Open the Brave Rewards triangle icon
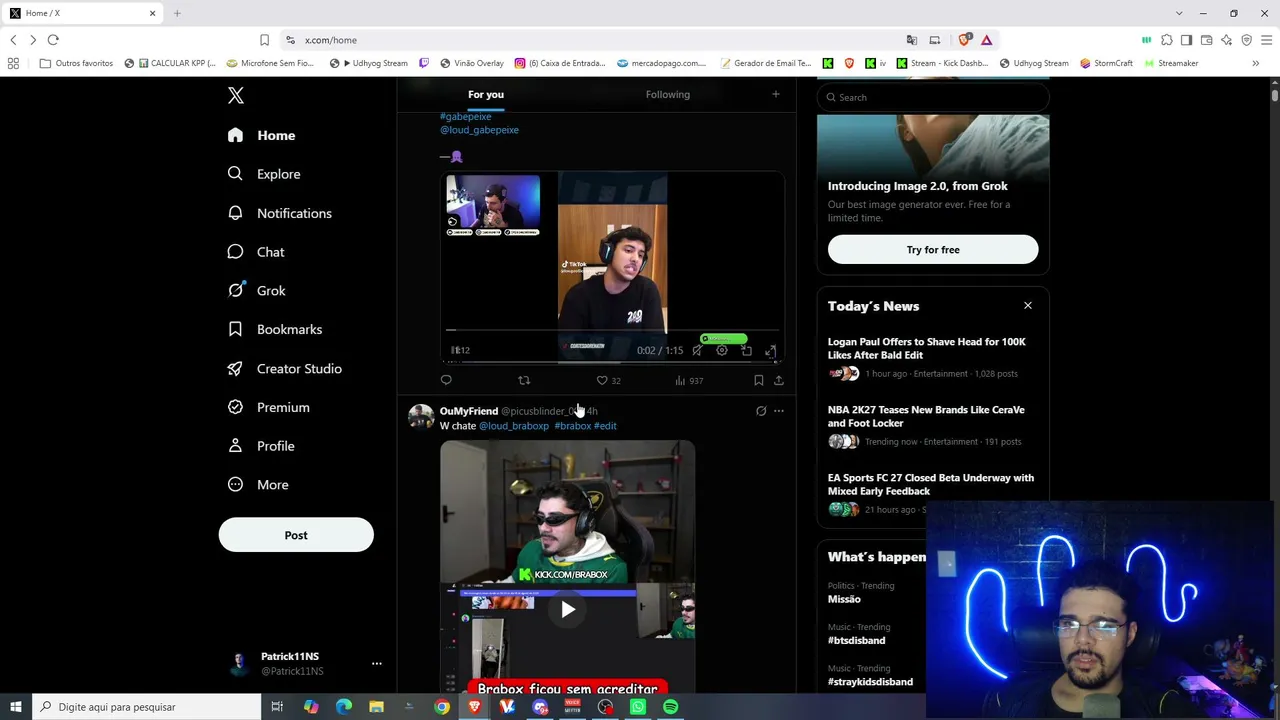Image resolution: width=1280 pixels, height=720 pixels. click(986, 40)
